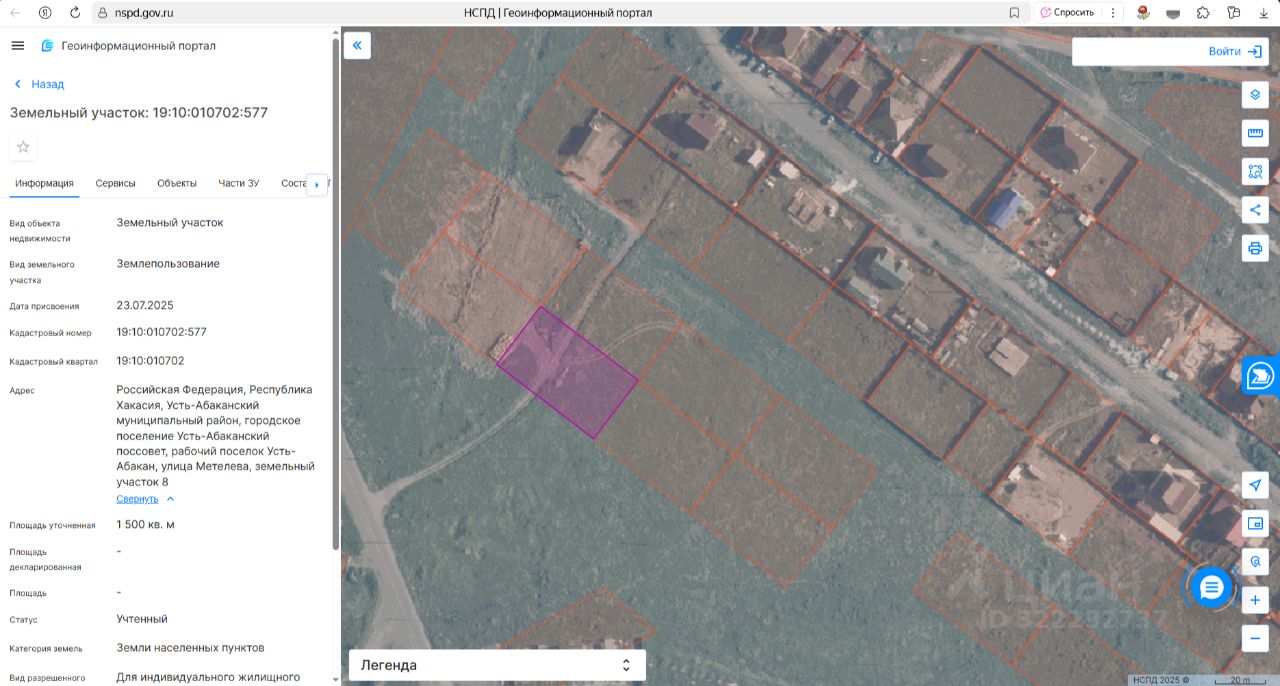The width and height of the screenshot is (1280, 686).
Task: Add the parcel to favorites with the star
Action: pos(24,147)
